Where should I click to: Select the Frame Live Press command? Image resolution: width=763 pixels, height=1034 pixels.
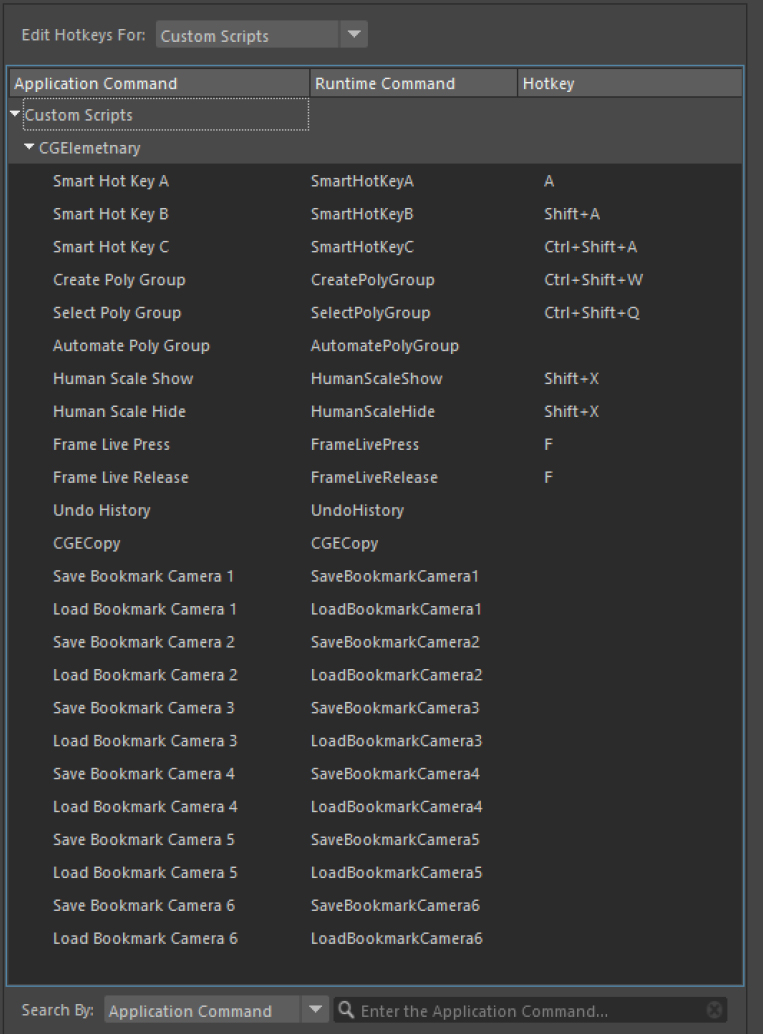[111, 444]
